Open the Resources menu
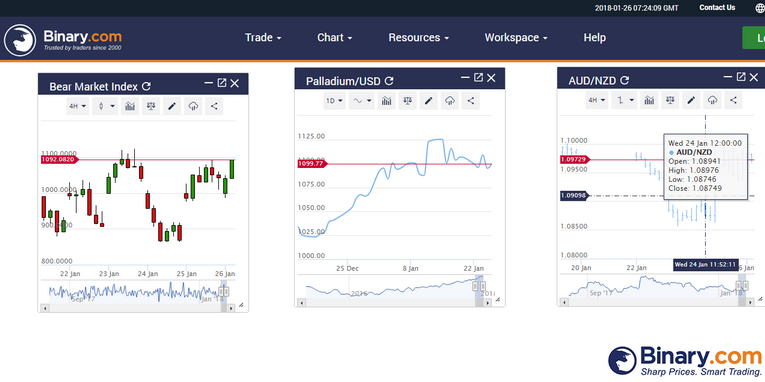The width and height of the screenshot is (765, 382). [419, 38]
